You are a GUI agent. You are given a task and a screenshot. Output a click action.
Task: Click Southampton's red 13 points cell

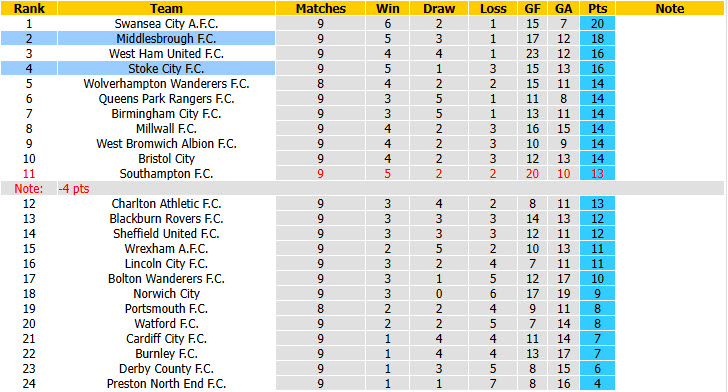click(x=597, y=174)
